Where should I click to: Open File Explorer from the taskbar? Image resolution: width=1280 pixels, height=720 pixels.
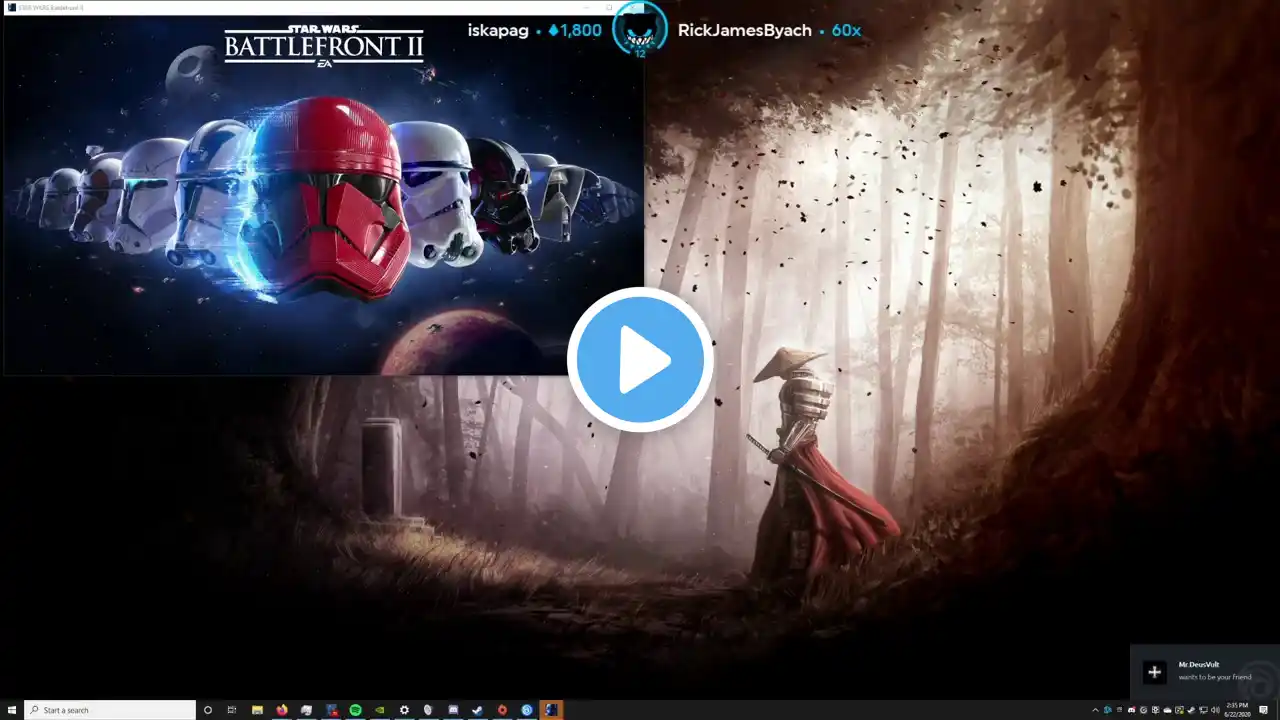click(x=258, y=710)
